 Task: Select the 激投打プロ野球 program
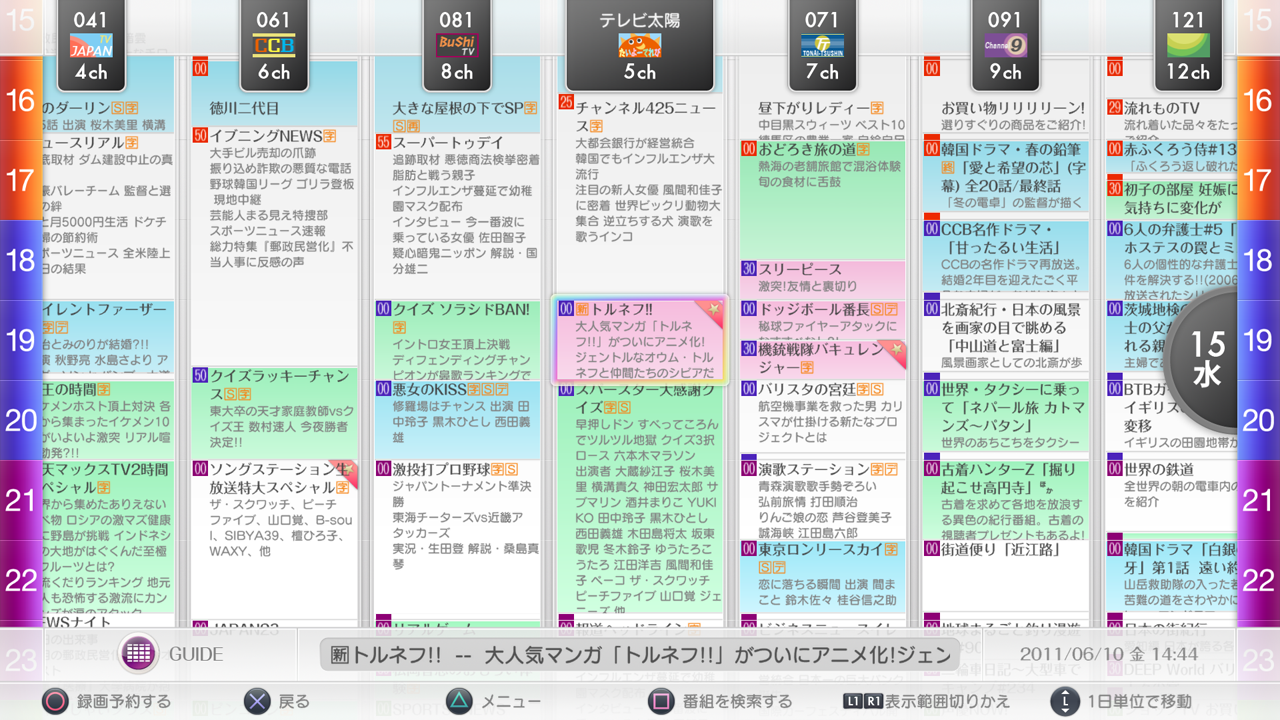[457, 540]
